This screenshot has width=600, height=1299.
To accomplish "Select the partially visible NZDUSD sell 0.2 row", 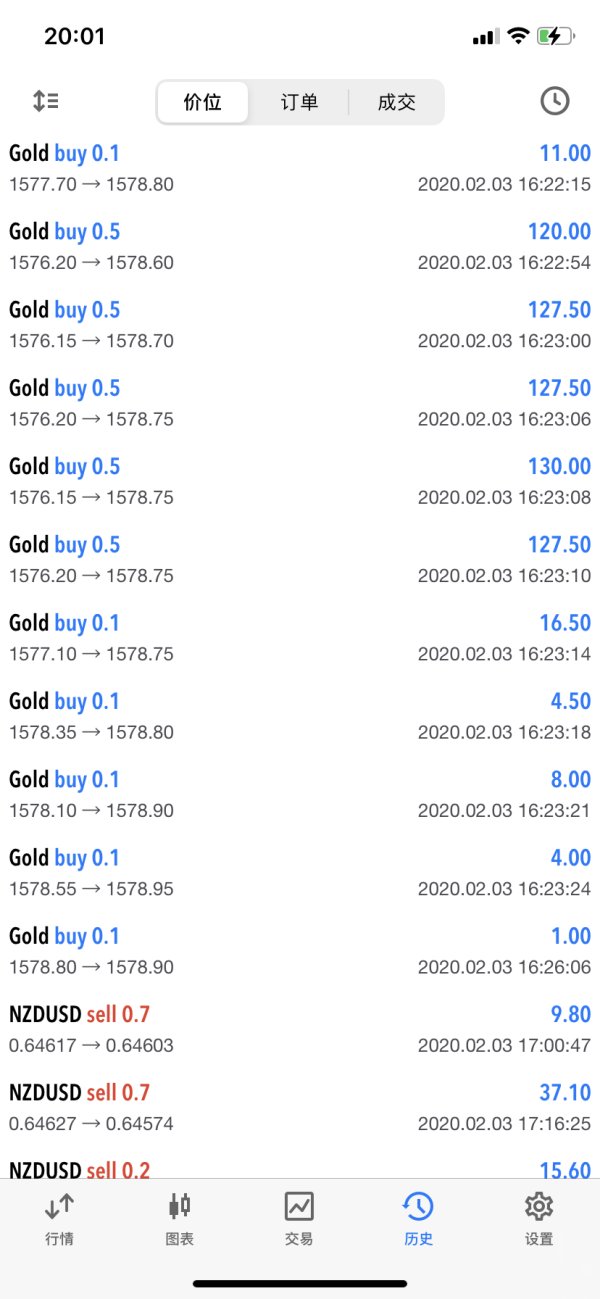I will 300,1165.
